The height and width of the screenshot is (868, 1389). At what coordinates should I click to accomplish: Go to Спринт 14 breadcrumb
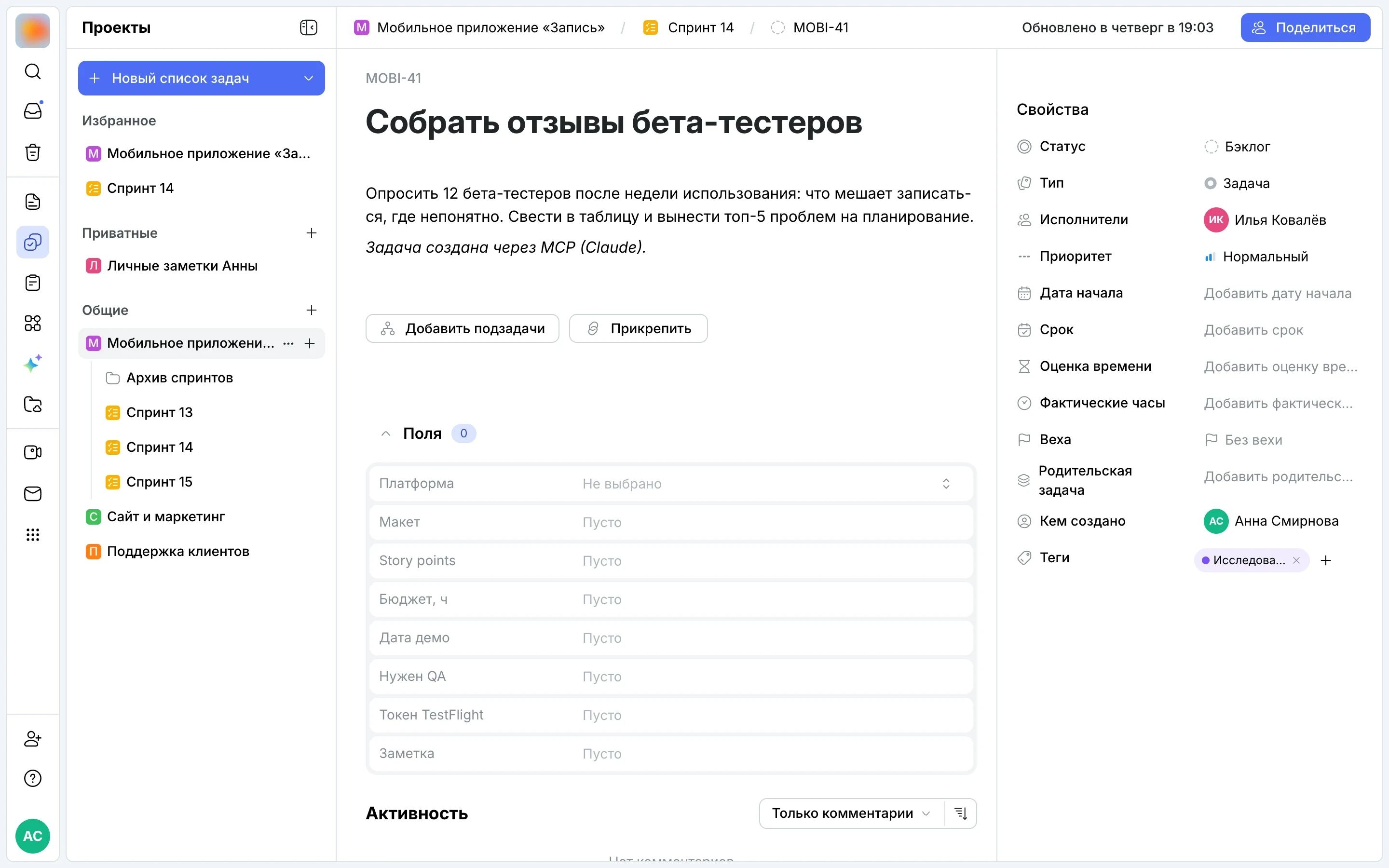click(688, 27)
